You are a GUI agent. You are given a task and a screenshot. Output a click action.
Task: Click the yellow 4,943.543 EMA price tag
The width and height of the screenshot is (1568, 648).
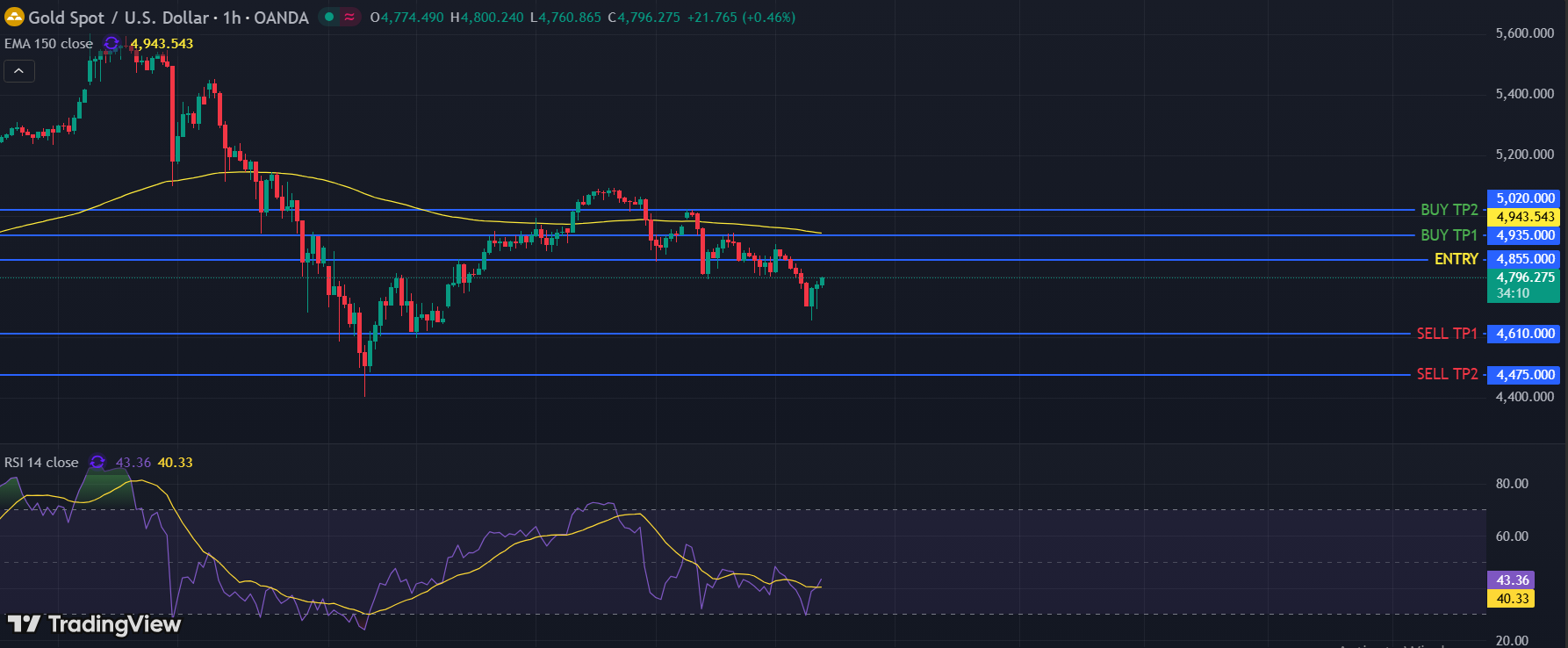[x=1523, y=217]
